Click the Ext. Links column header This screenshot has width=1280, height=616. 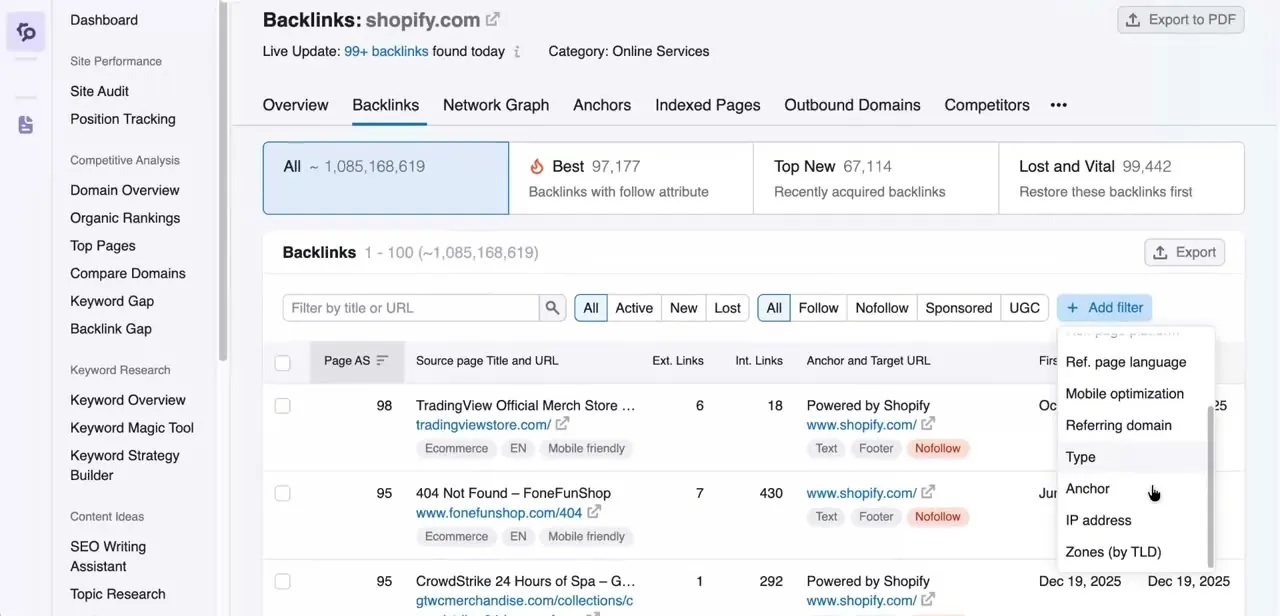tap(678, 361)
